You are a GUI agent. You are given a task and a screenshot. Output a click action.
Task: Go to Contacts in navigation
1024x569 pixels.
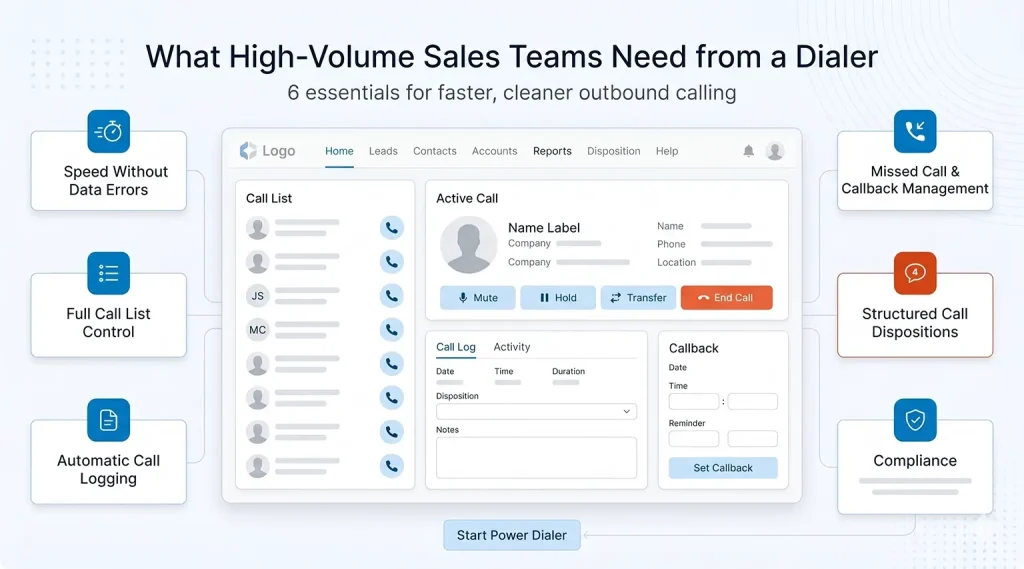click(x=434, y=151)
